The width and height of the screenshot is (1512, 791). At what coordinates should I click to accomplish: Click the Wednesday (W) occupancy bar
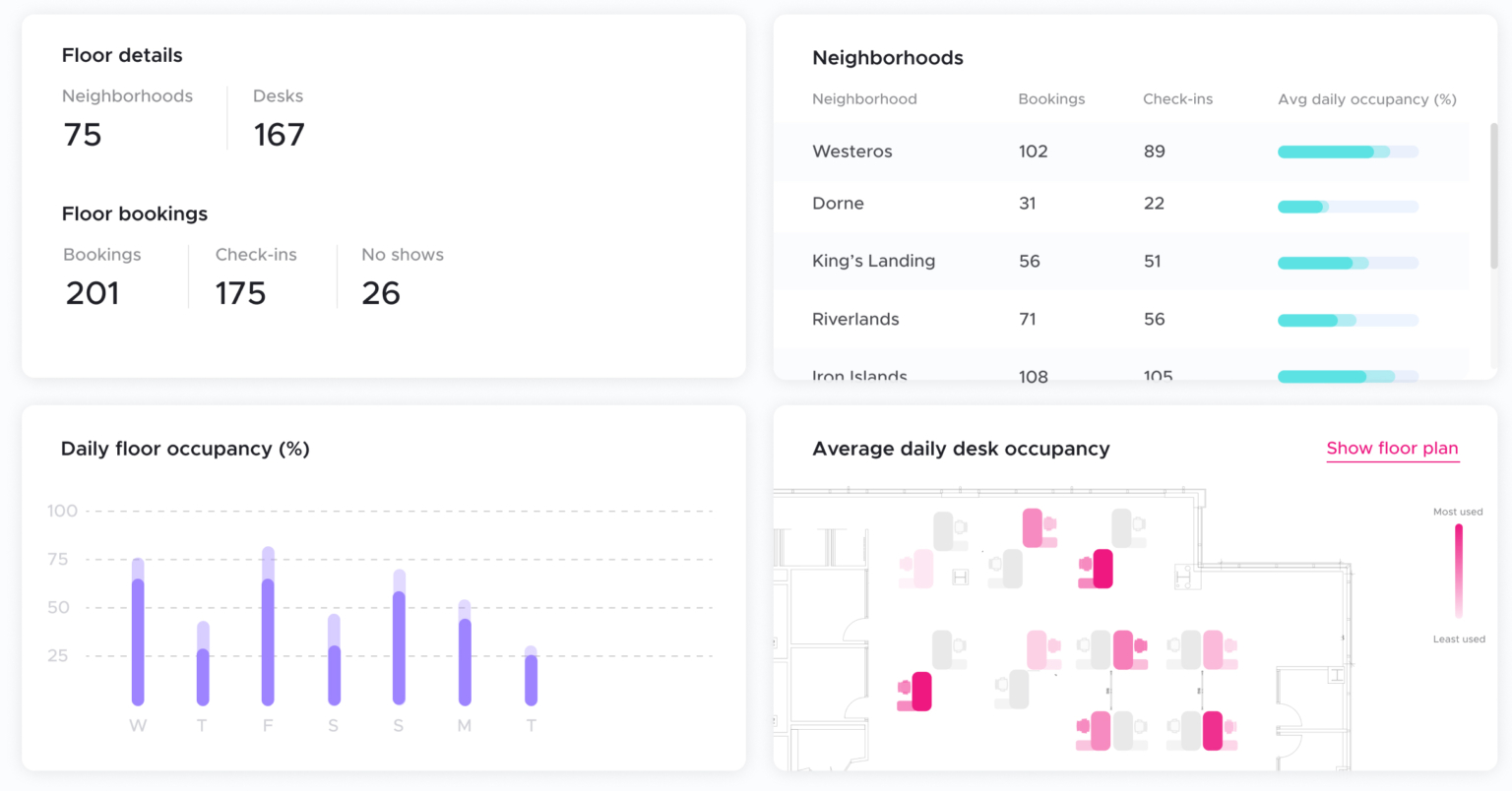pyautogui.click(x=138, y=632)
